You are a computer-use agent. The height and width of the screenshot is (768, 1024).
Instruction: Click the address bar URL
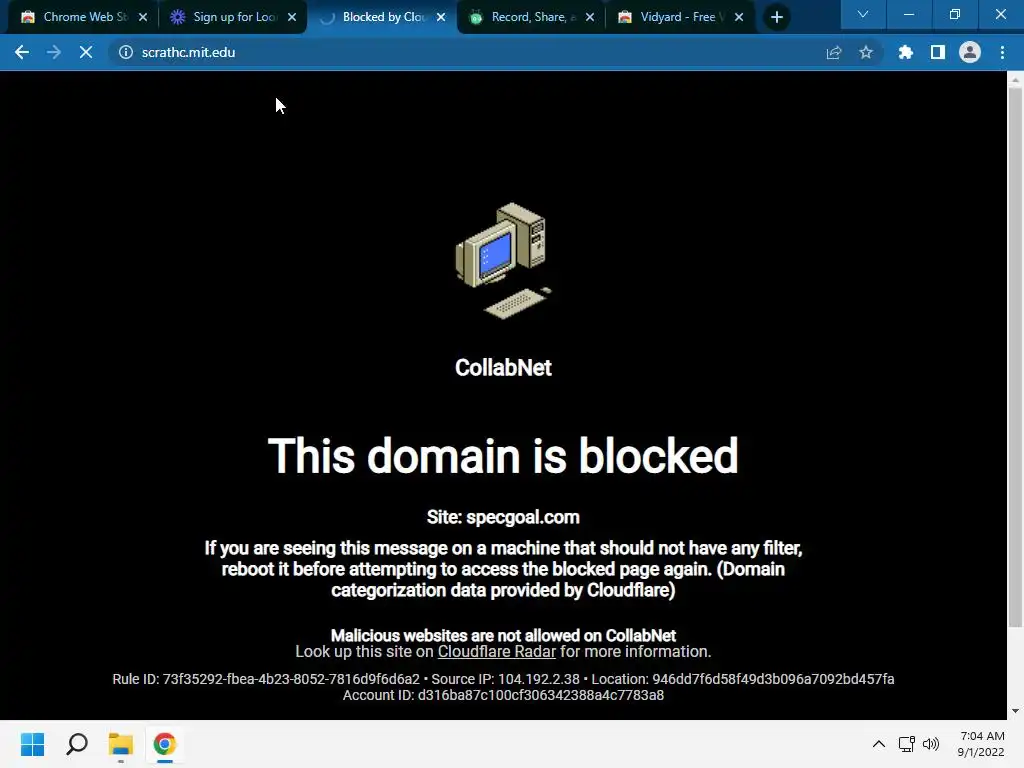point(188,52)
